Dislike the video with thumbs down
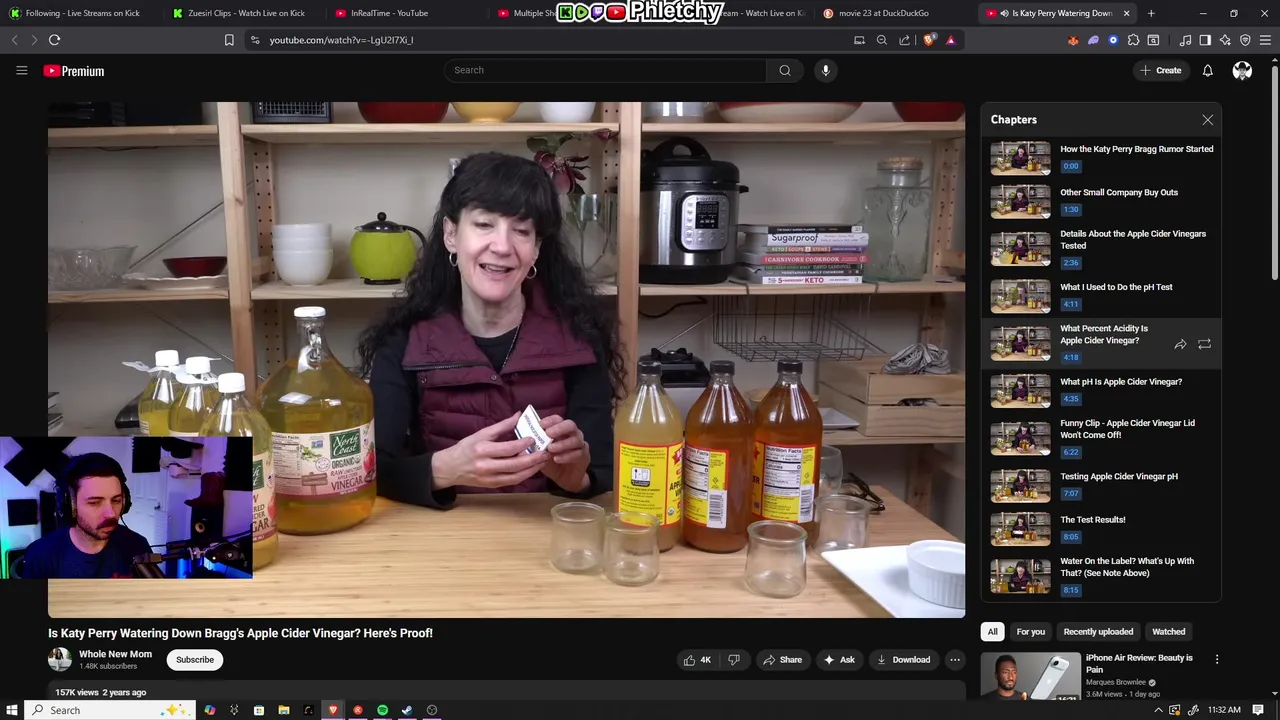Image resolution: width=1280 pixels, height=720 pixels. (x=733, y=660)
